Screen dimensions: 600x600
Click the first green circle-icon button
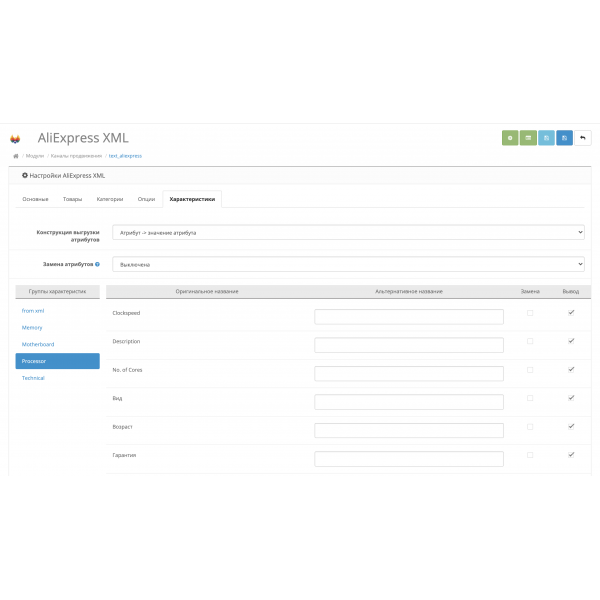(x=510, y=138)
